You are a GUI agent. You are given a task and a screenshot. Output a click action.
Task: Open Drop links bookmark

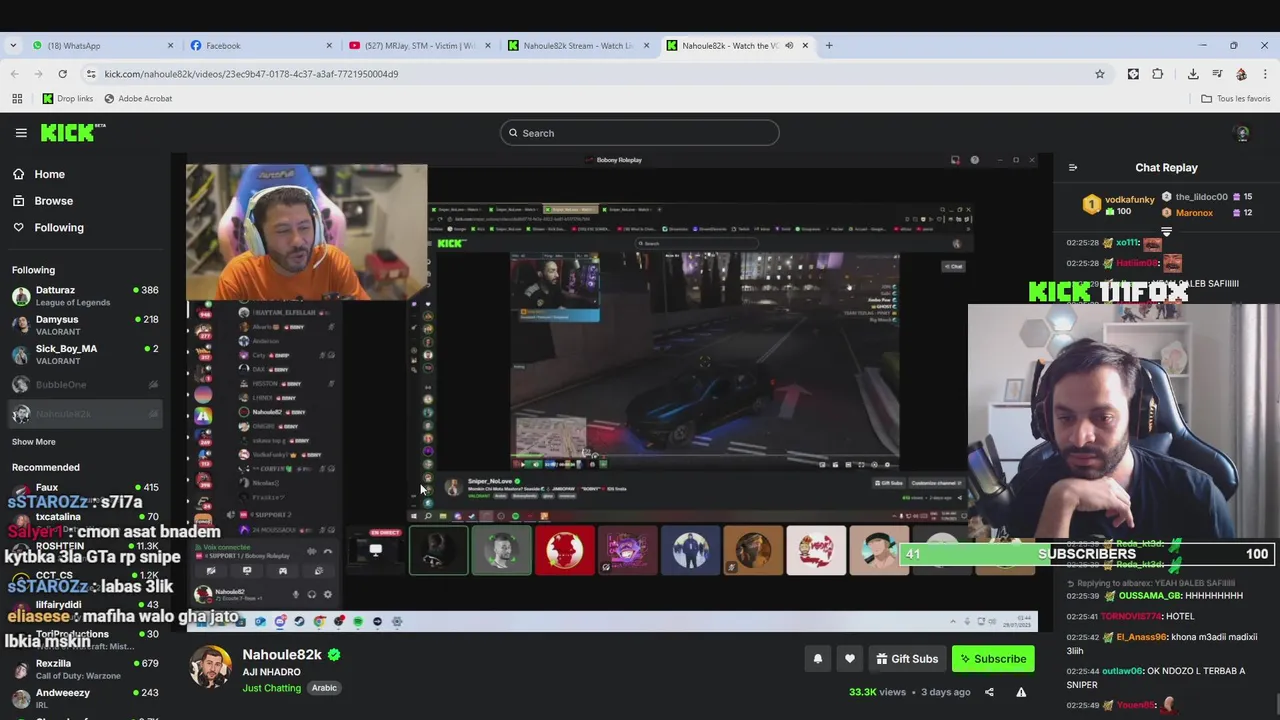pos(67,99)
